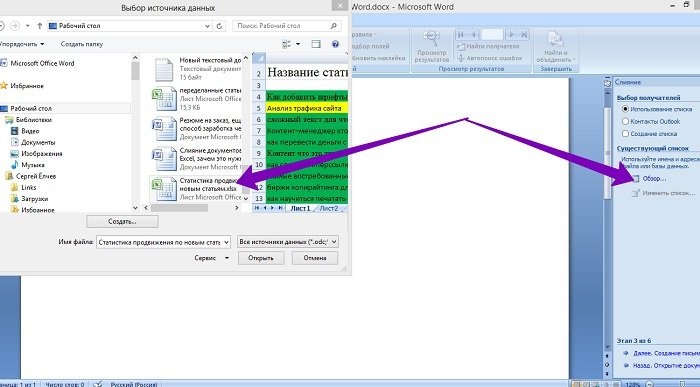Select the переделанные статьи Excel file
The width and height of the screenshot is (700, 387).
pos(196,99)
